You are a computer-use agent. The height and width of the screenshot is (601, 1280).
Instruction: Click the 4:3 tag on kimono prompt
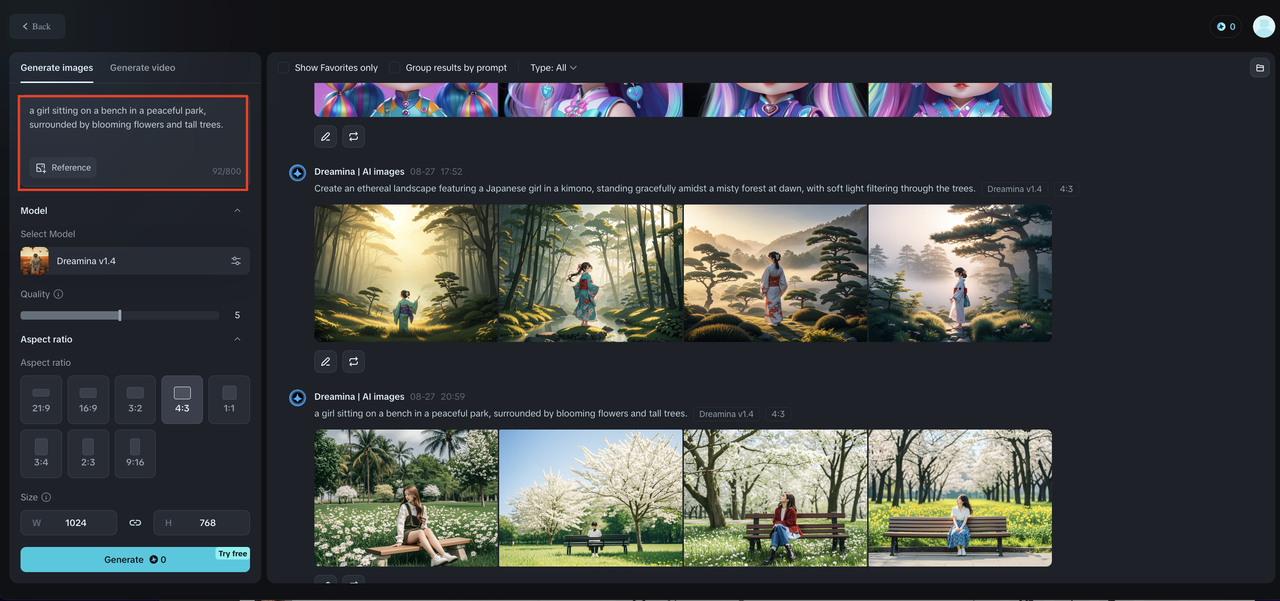[x=1066, y=189]
